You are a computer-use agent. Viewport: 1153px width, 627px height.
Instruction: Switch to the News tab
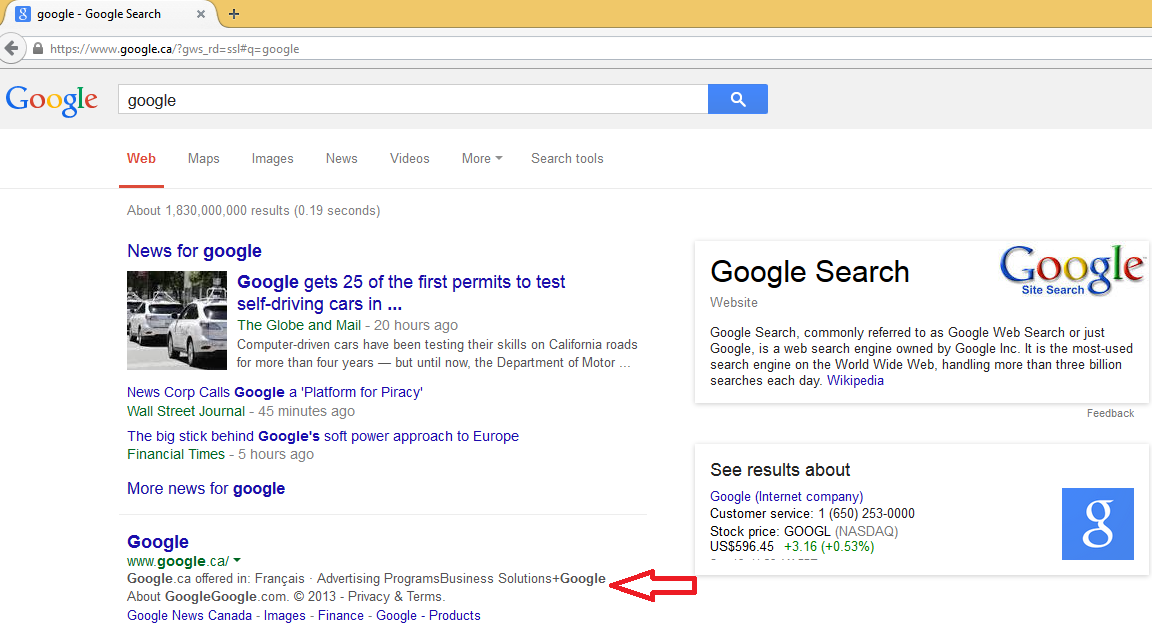(x=341, y=159)
